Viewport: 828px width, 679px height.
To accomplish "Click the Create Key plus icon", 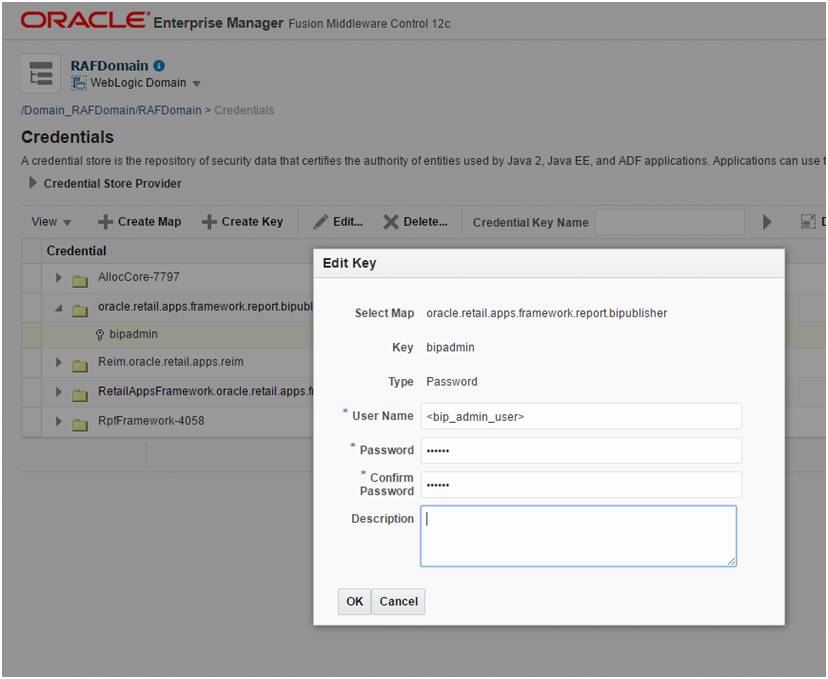I will 209,222.
